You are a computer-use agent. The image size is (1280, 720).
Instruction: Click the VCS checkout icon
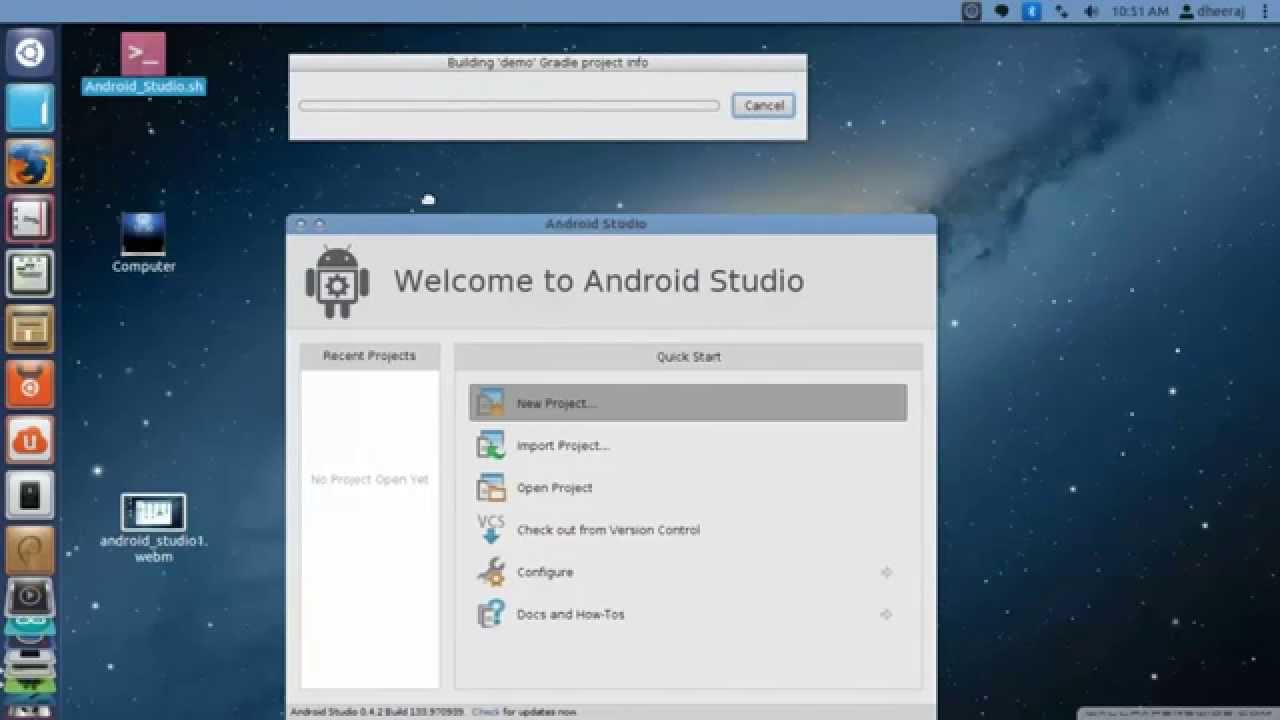pyautogui.click(x=491, y=529)
